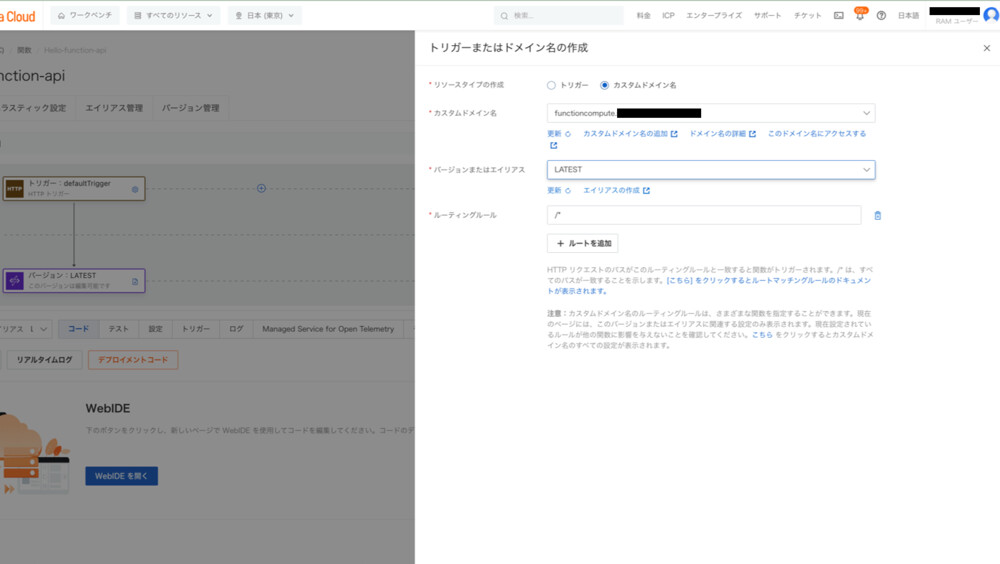Image resolution: width=1000 pixels, height=564 pixels.
Task: Click into the routing rule path field
Action: [703, 215]
